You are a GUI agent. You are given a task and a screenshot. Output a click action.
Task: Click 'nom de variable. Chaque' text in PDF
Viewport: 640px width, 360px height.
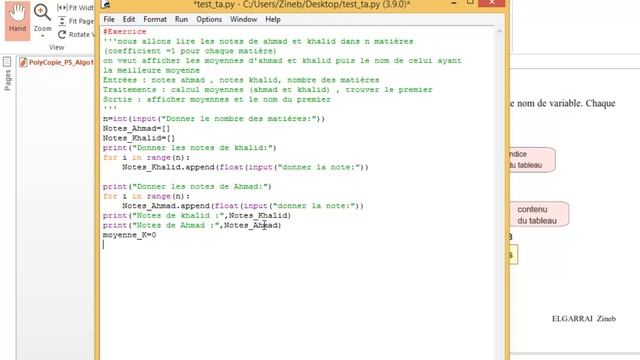click(566, 103)
